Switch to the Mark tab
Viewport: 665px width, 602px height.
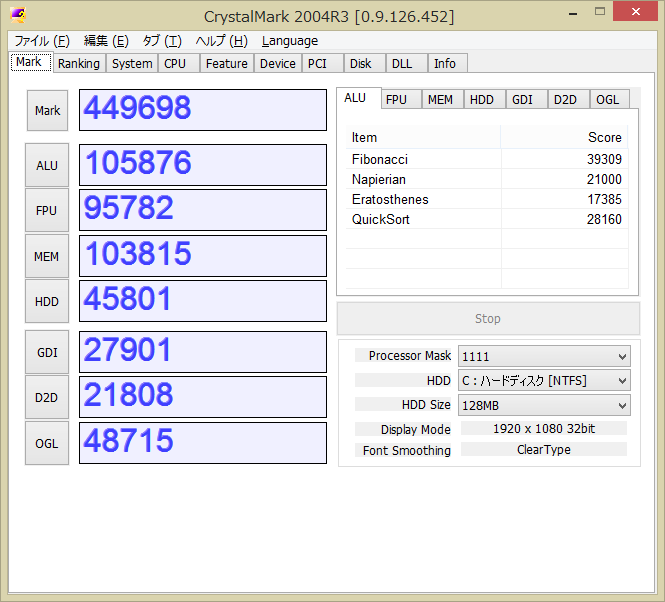(x=31, y=62)
